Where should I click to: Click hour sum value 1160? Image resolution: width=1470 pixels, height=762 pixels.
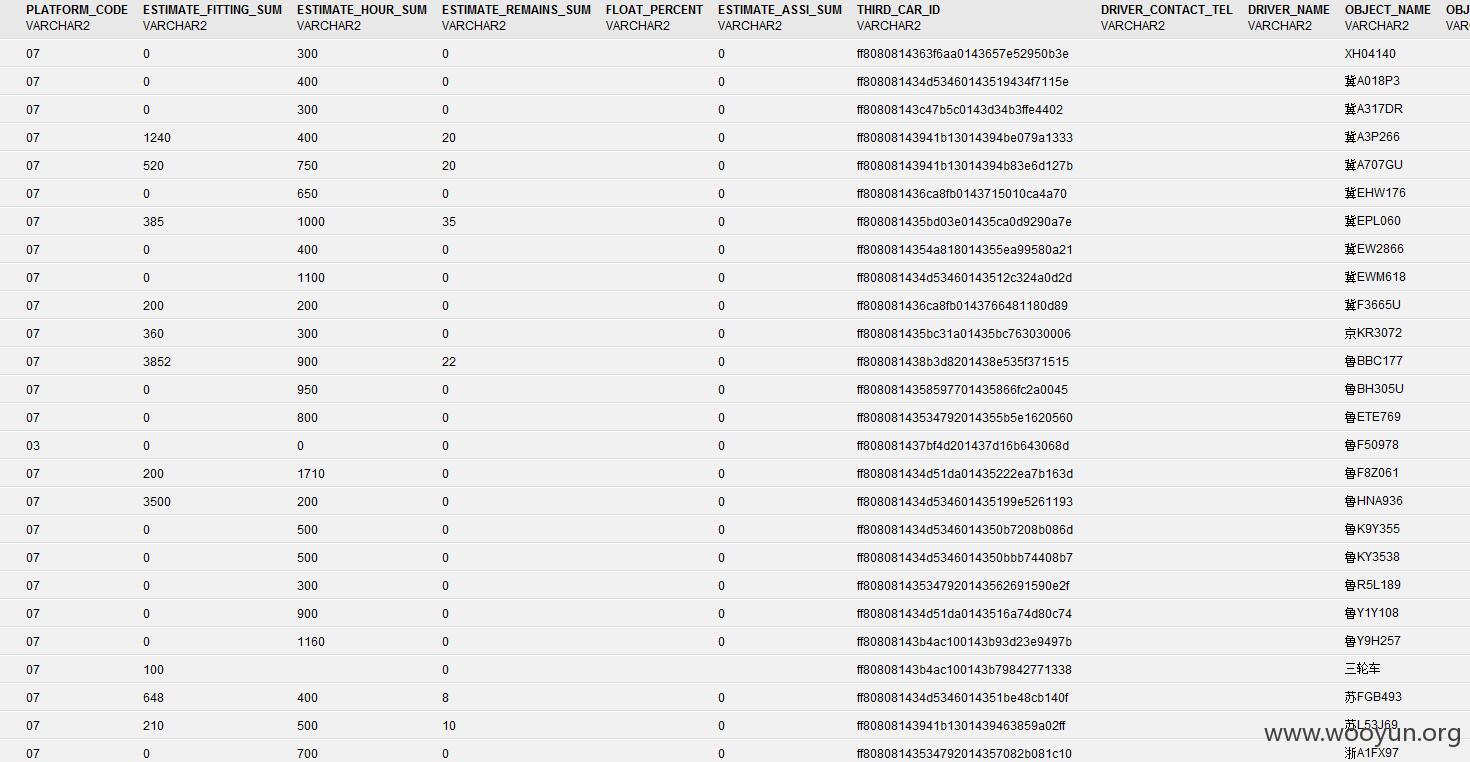click(x=311, y=642)
